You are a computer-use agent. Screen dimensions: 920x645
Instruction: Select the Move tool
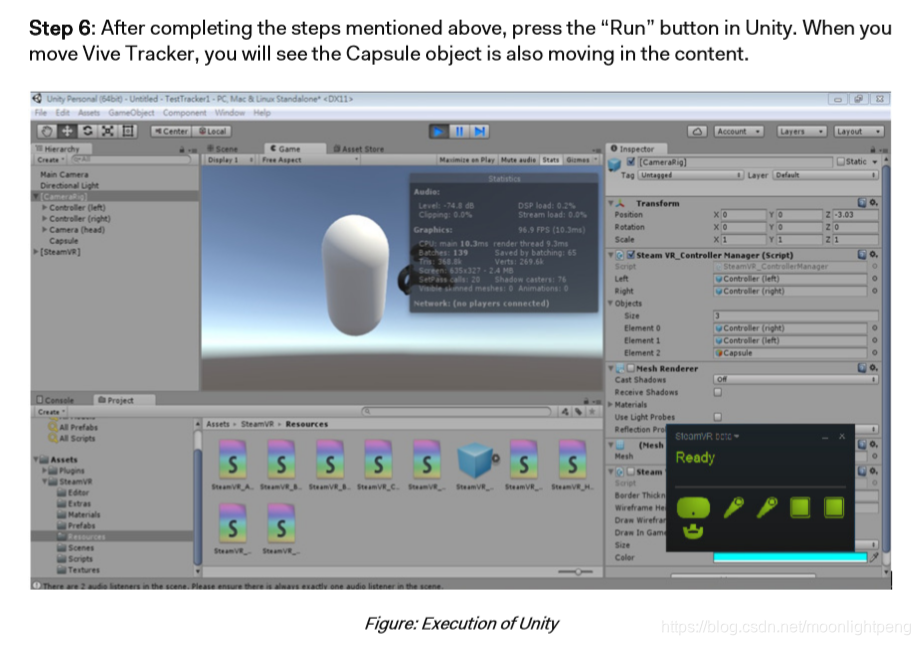(x=67, y=131)
